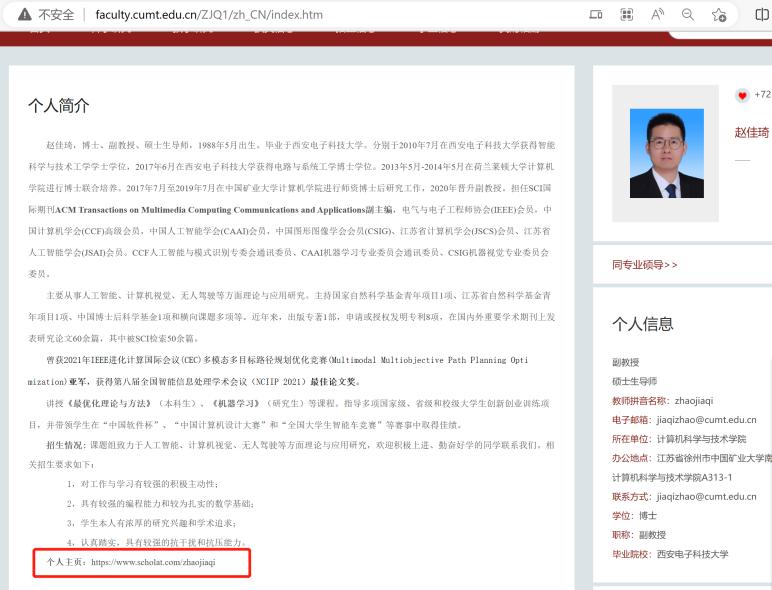Click the name 赵佳琦 beside the photo
The width and height of the screenshot is (772, 590).
pyautogui.click(x=752, y=132)
